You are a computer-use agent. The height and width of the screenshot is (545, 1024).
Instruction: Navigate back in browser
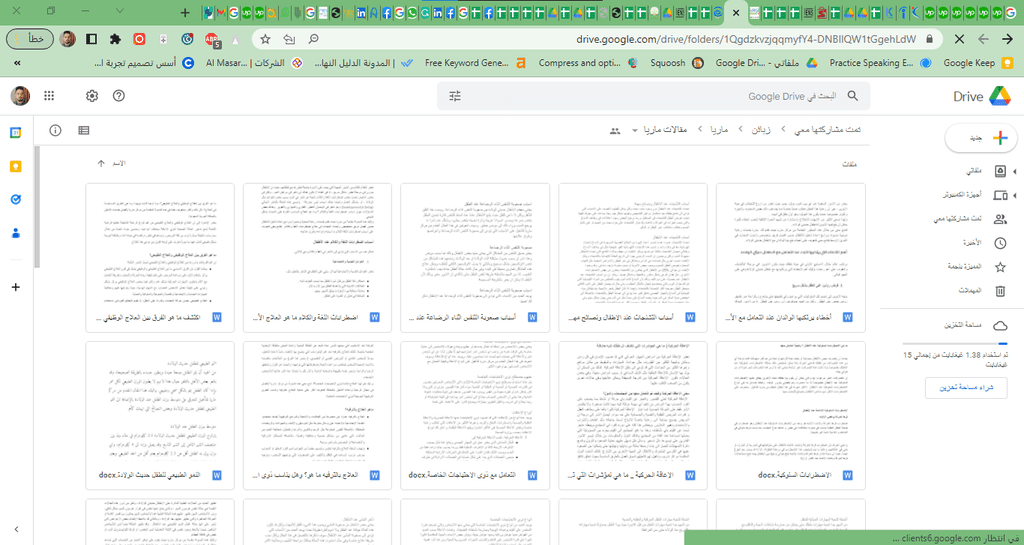1008,39
